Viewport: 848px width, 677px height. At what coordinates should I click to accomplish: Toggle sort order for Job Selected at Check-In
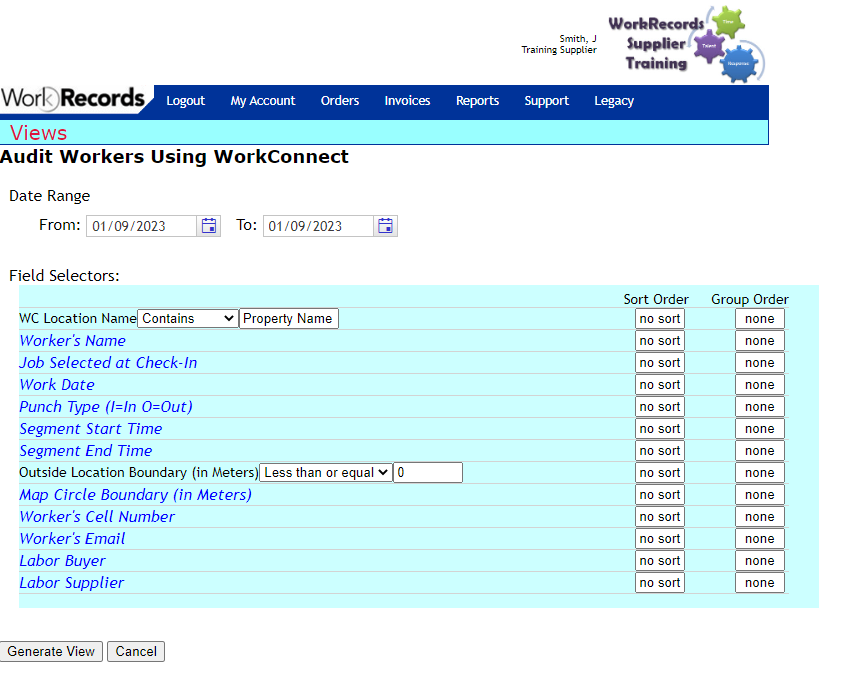pyautogui.click(x=660, y=363)
